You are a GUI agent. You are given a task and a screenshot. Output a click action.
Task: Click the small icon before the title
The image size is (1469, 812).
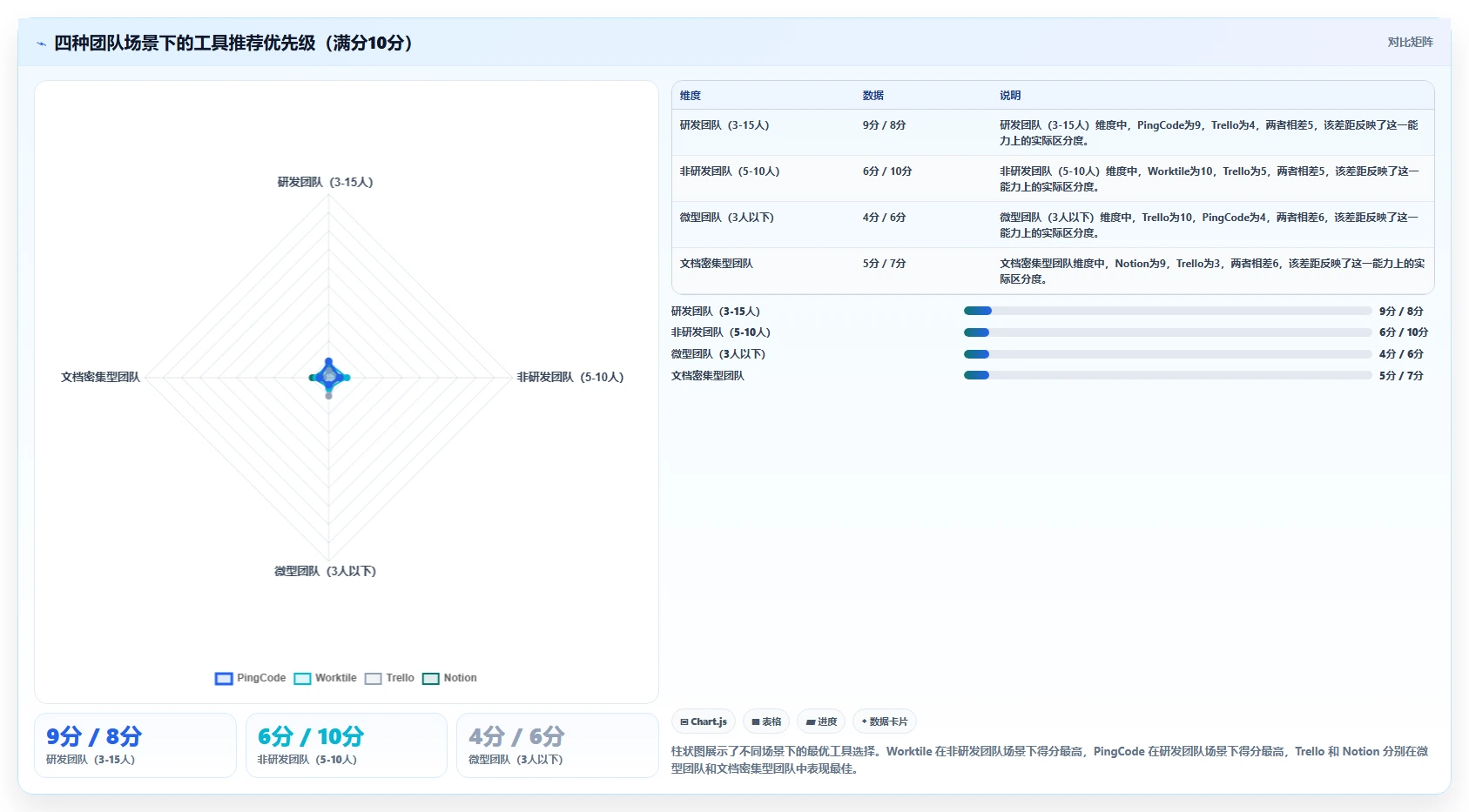point(41,44)
